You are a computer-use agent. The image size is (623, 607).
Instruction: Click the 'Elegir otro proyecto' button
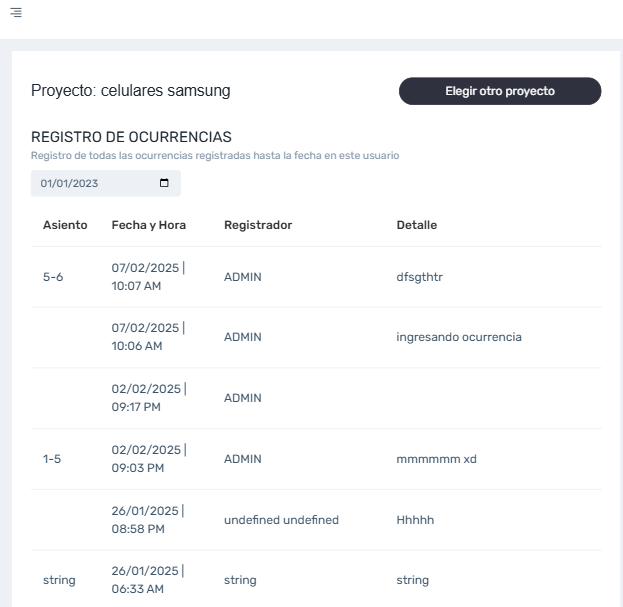click(x=500, y=91)
